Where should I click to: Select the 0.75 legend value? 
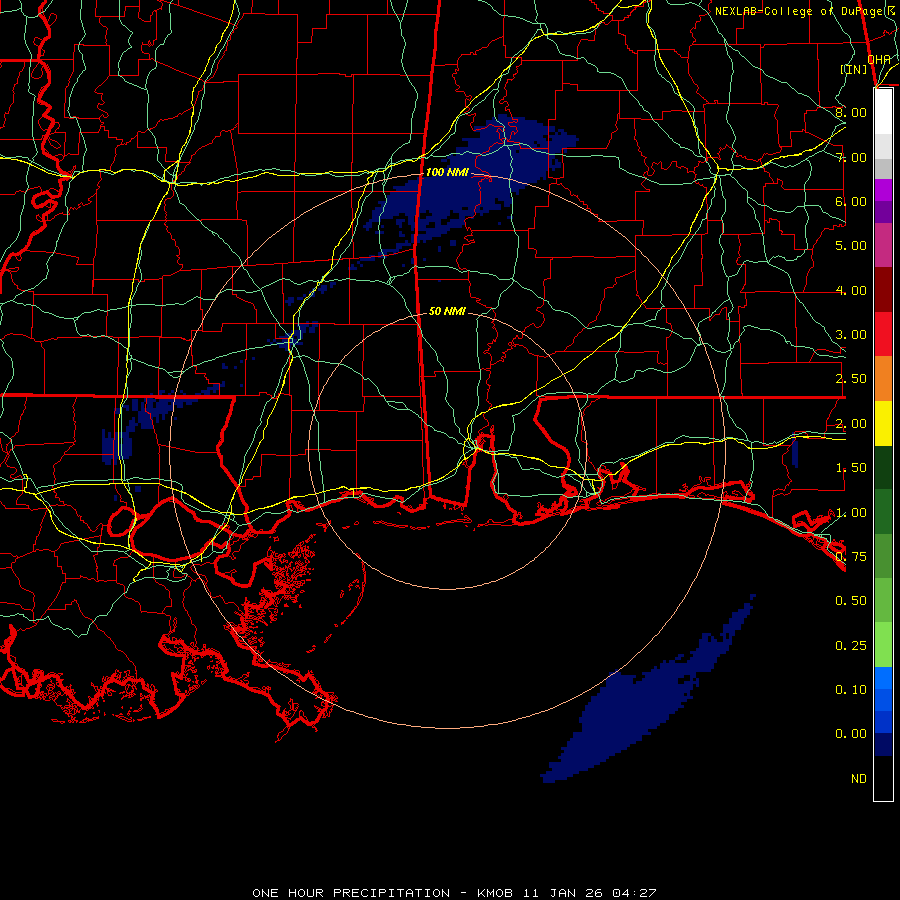coord(851,557)
